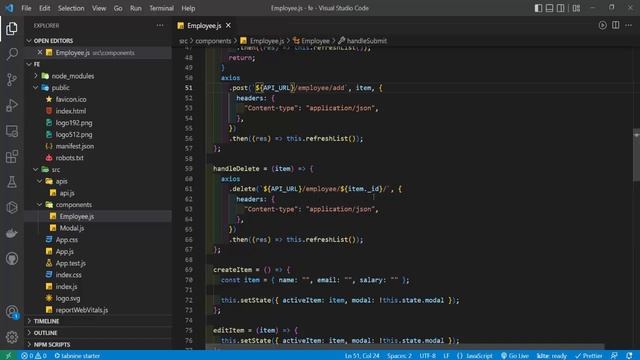Open Explorer Views and More Actions ellipsis

point(160,25)
